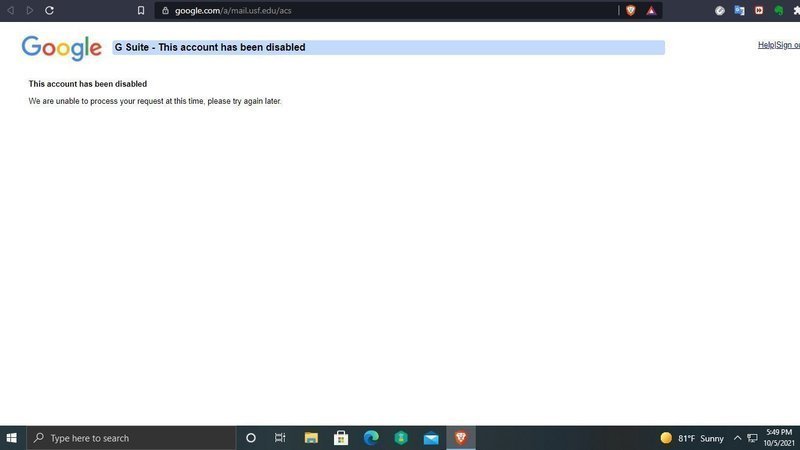Open the Help link
800x450 pixels.
766,45
